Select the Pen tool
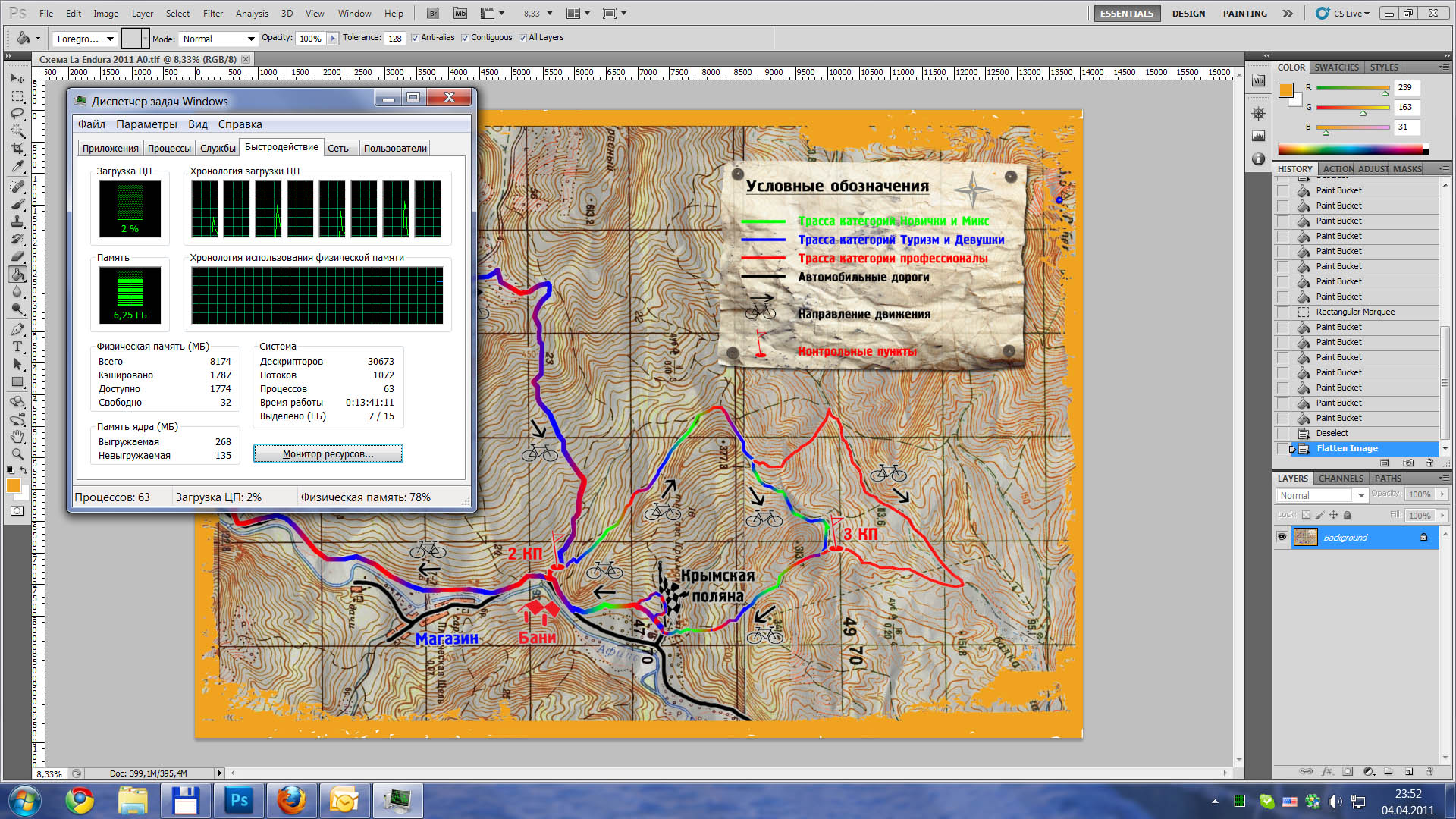This screenshot has width=1456, height=819. pyautogui.click(x=17, y=329)
